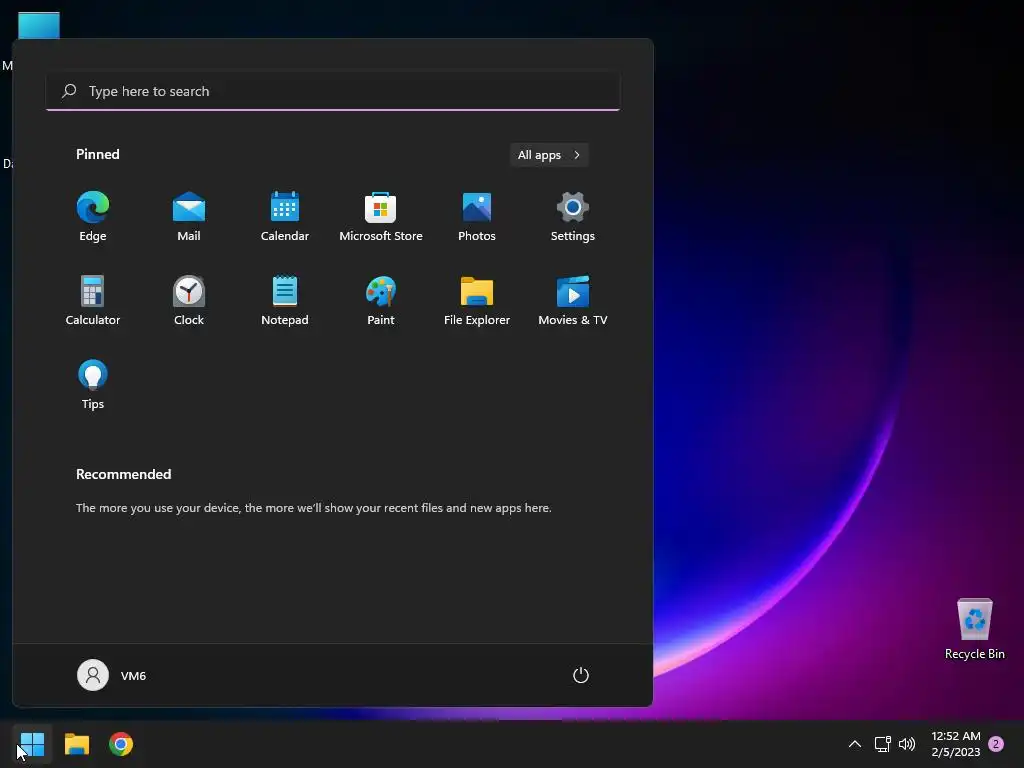This screenshot has width=1024, height=768.
Task: Click the Recommended section heading
Action: (x=123, y=474)
